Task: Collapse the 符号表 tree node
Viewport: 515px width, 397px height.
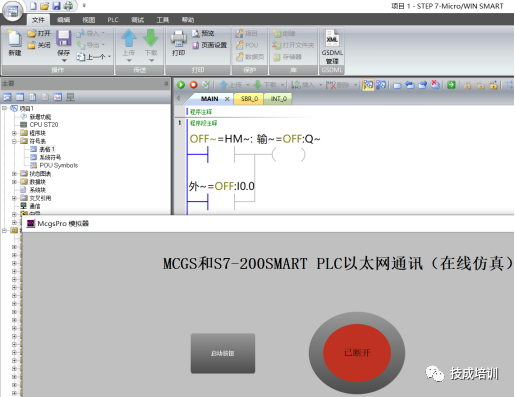Action: pyautogui.click(x=14, y=141)
